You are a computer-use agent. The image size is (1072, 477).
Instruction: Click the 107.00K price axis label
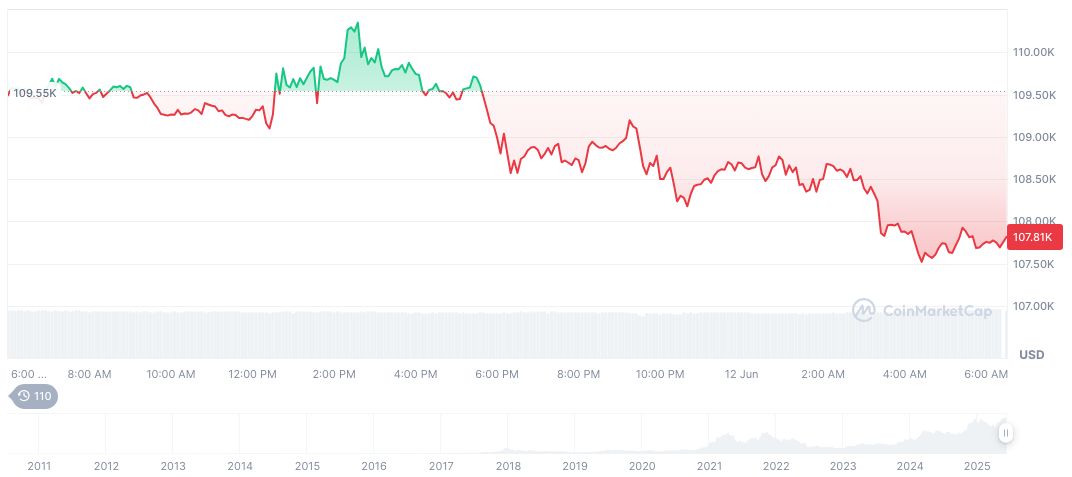[1032, 306]
